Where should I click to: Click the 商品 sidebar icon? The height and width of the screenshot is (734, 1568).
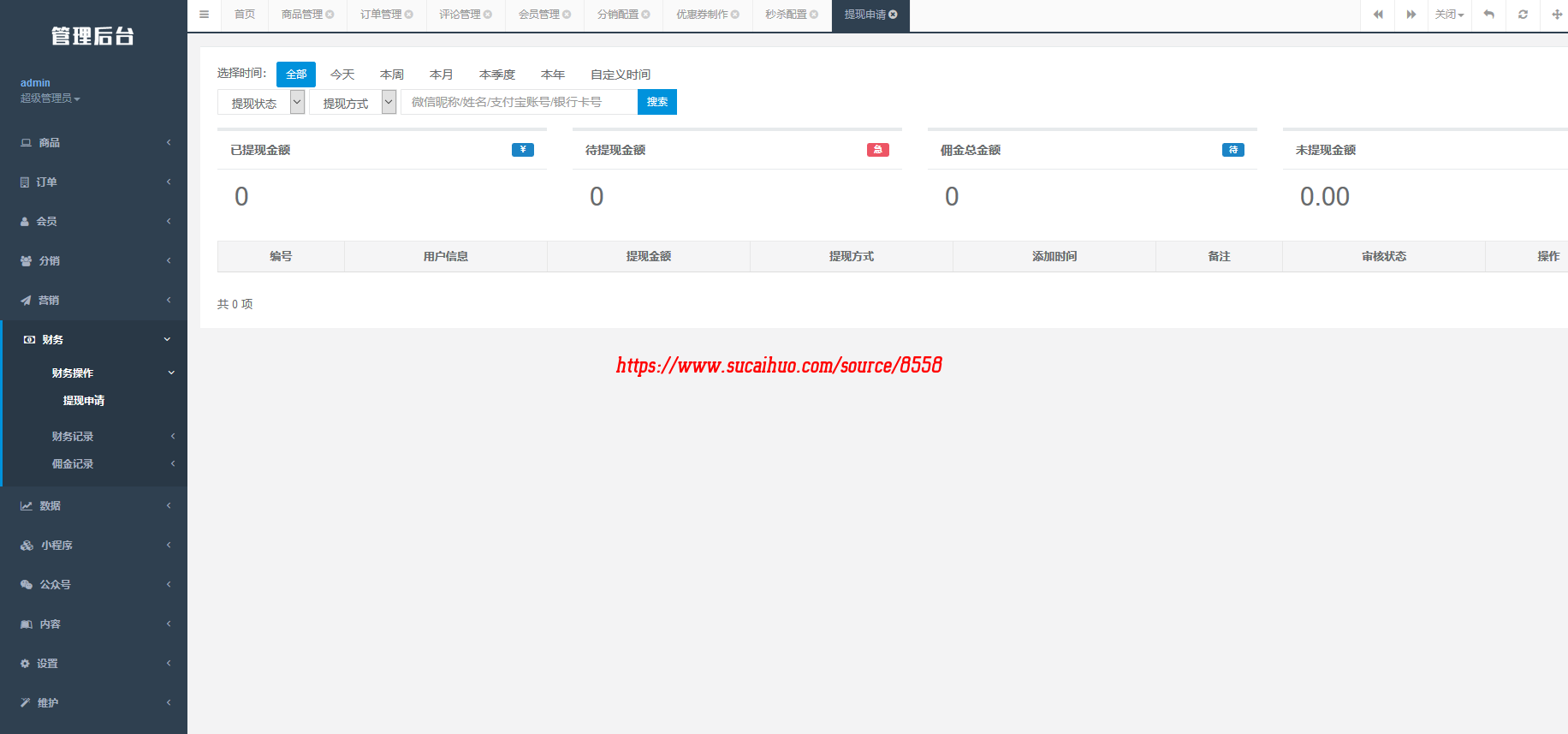[x=27, y=143]
